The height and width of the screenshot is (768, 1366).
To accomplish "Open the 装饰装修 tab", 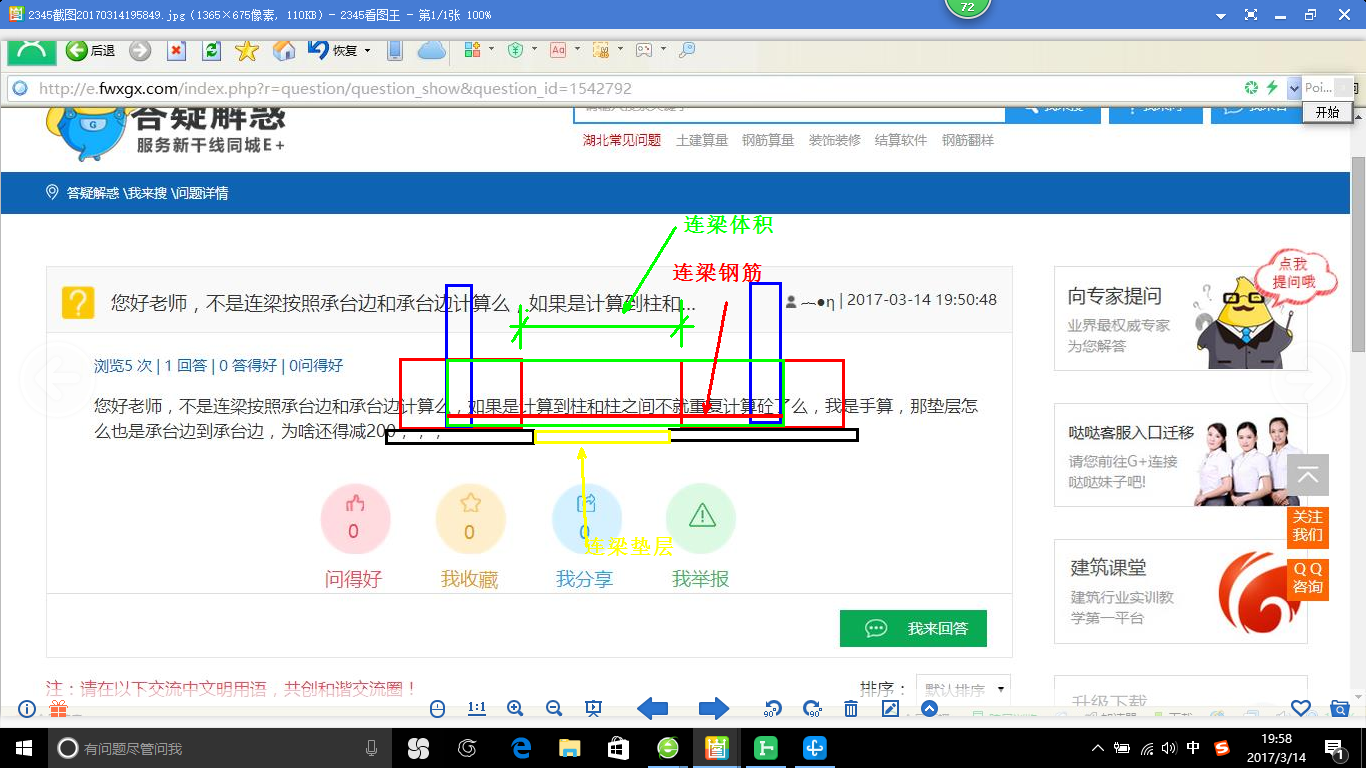I will (x=835, y=141).
